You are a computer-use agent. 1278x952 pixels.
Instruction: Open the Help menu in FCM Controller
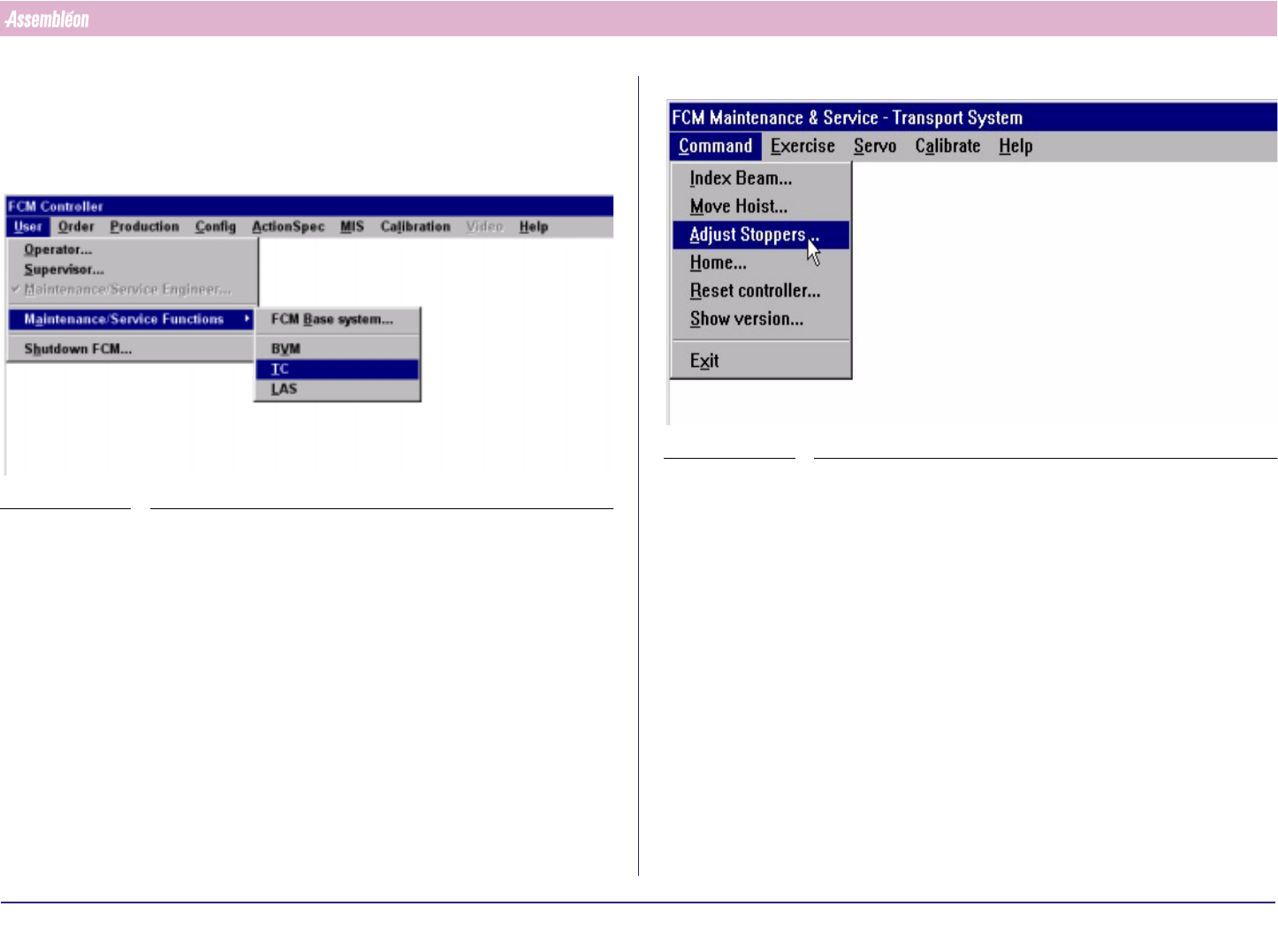pyautogui.click(x=534, y=227)
